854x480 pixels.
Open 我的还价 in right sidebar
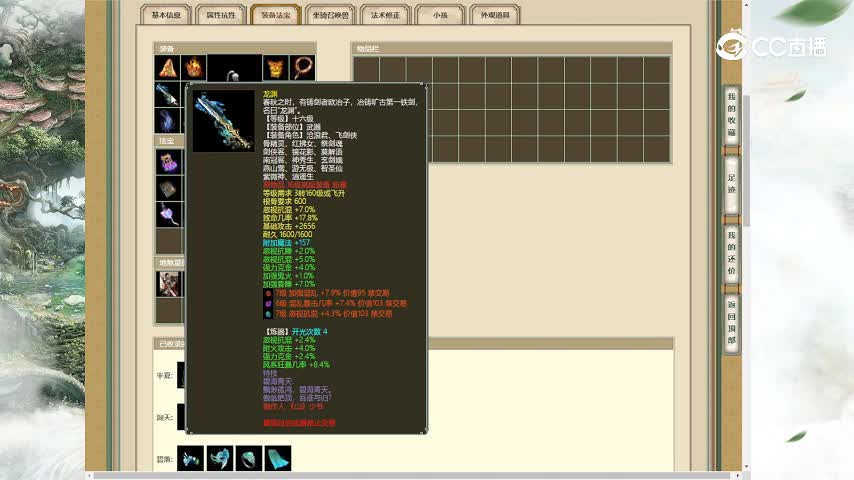(731, 253)
